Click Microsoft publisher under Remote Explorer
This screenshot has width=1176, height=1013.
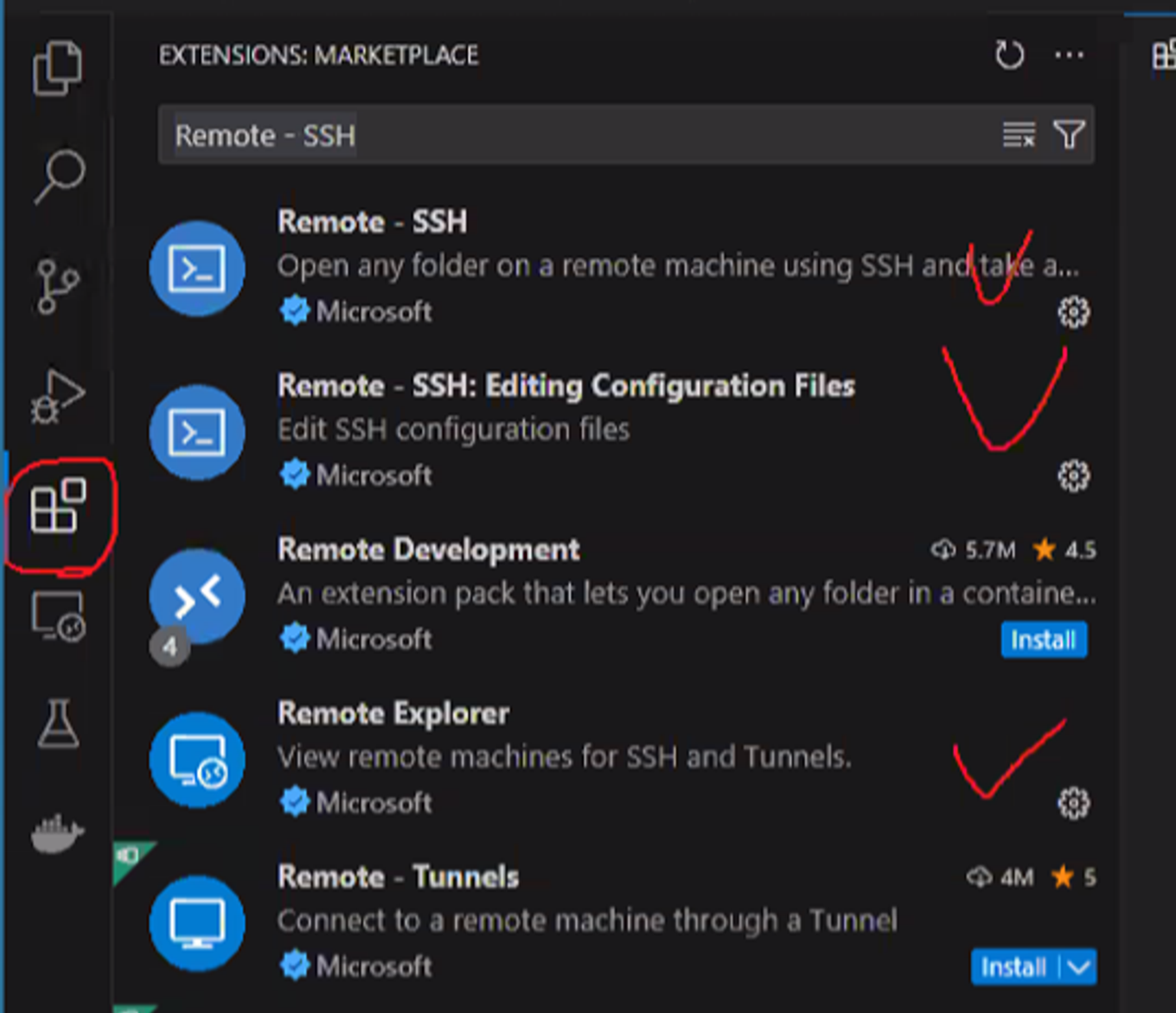(x=374, y=803)
